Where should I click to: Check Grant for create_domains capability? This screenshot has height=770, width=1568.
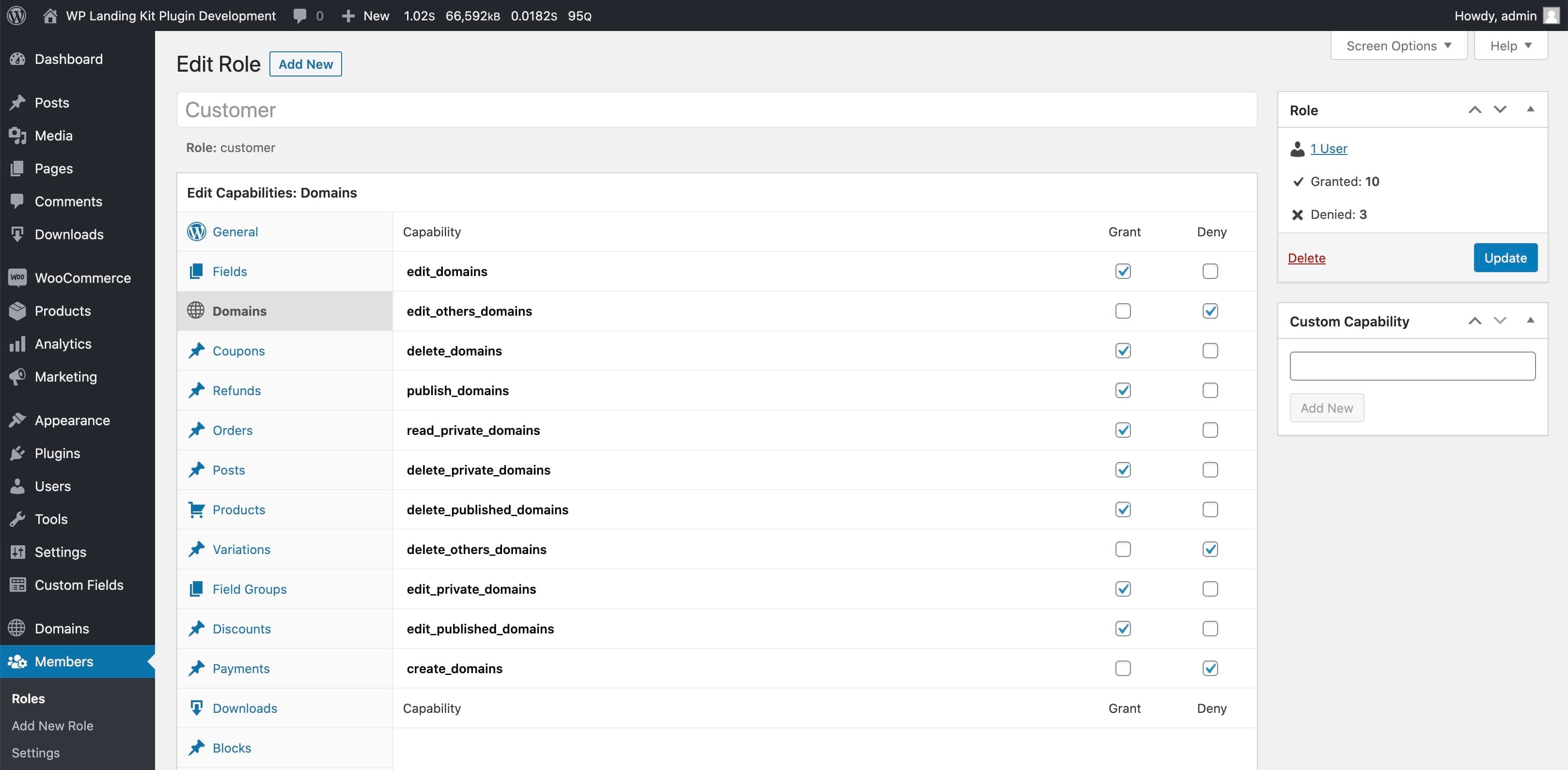tap(1122, 668)
